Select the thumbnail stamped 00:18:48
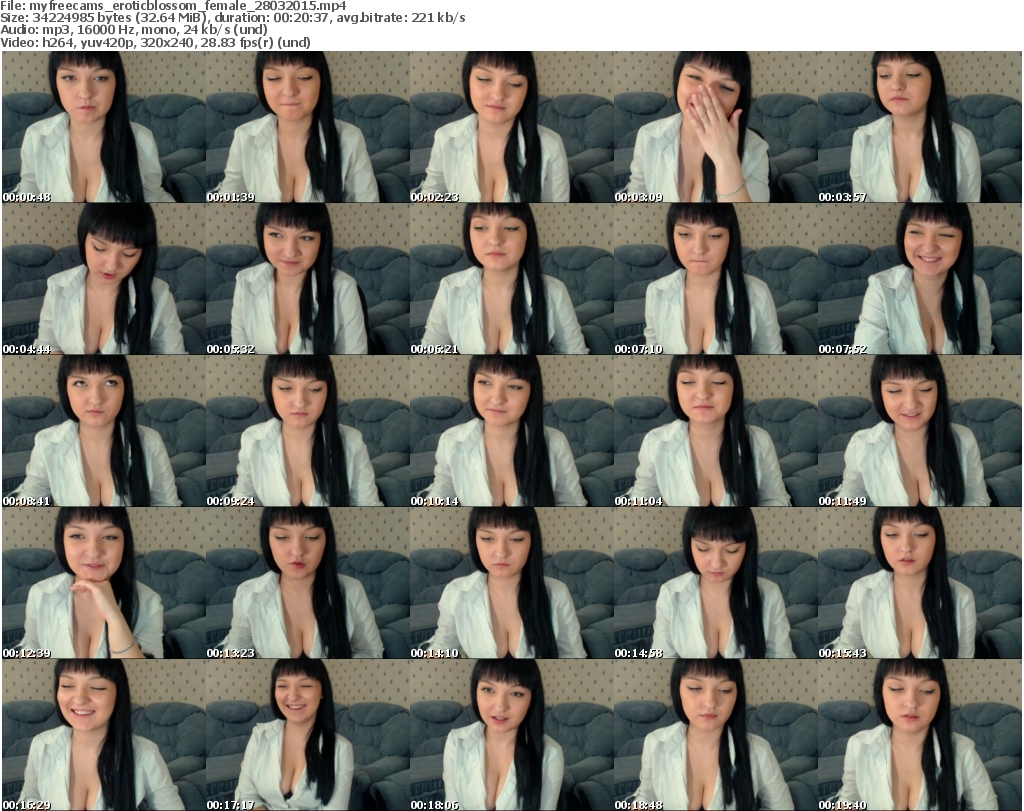The image size is (1024, 811). tap(716, 735)
